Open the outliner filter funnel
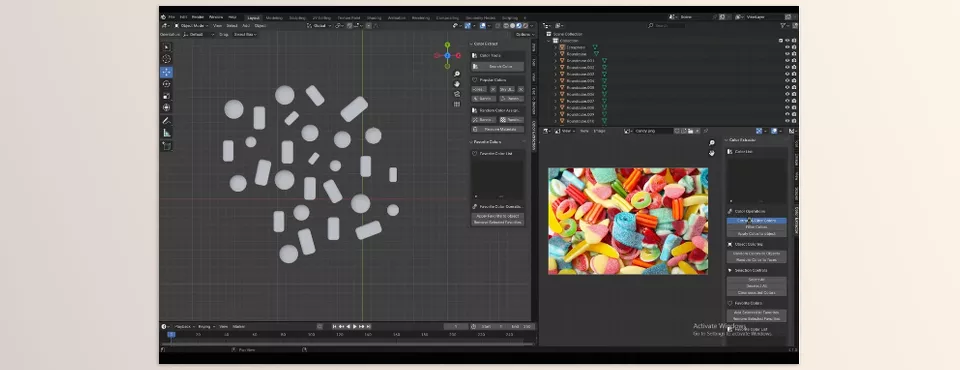Viewport: 960px width, 370px height. (783, 26)
